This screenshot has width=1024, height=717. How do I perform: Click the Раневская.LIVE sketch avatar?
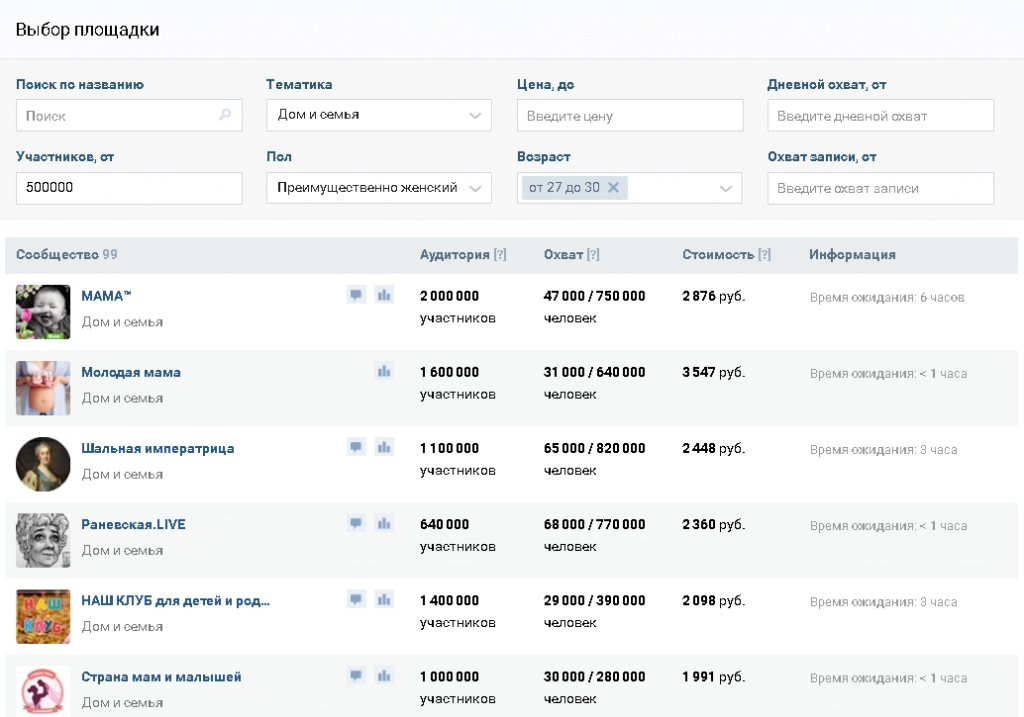43,540
